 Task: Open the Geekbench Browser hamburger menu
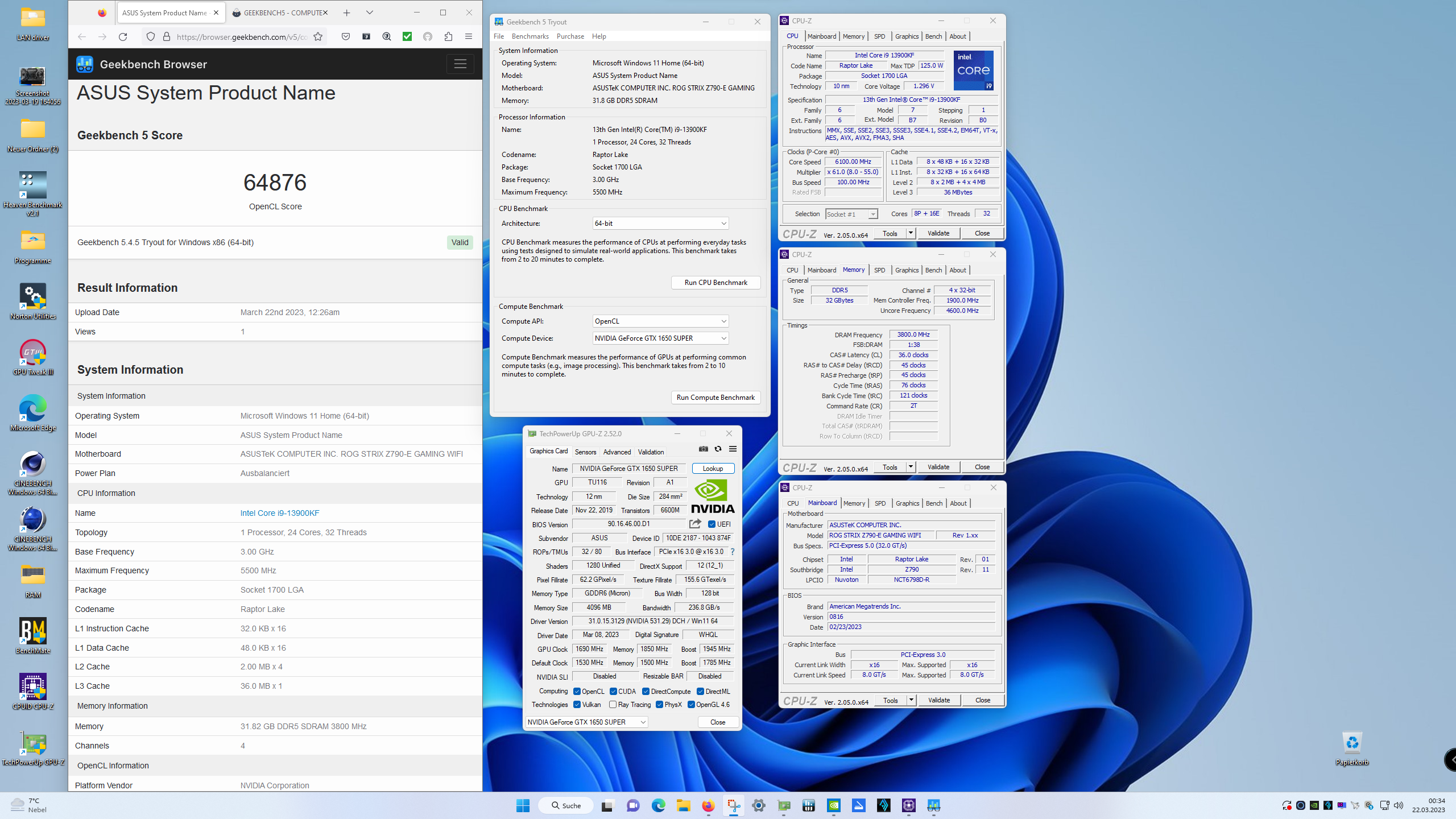coord(460,64)
